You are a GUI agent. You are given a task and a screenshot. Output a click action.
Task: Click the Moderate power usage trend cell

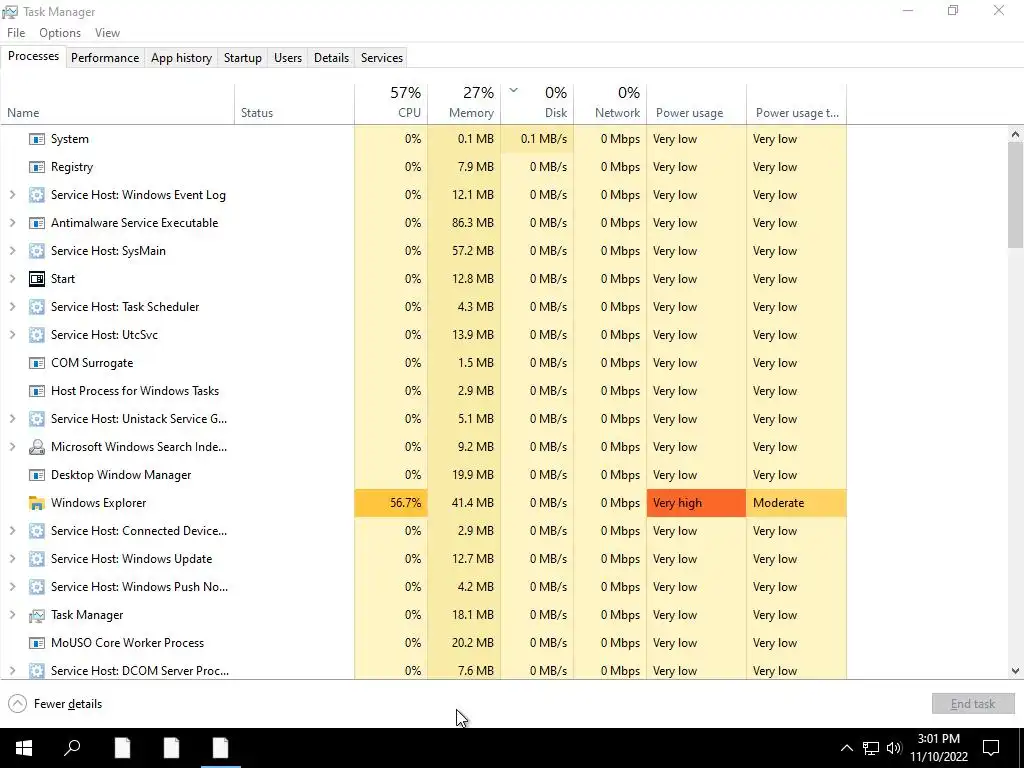click(x=797, y=503)
